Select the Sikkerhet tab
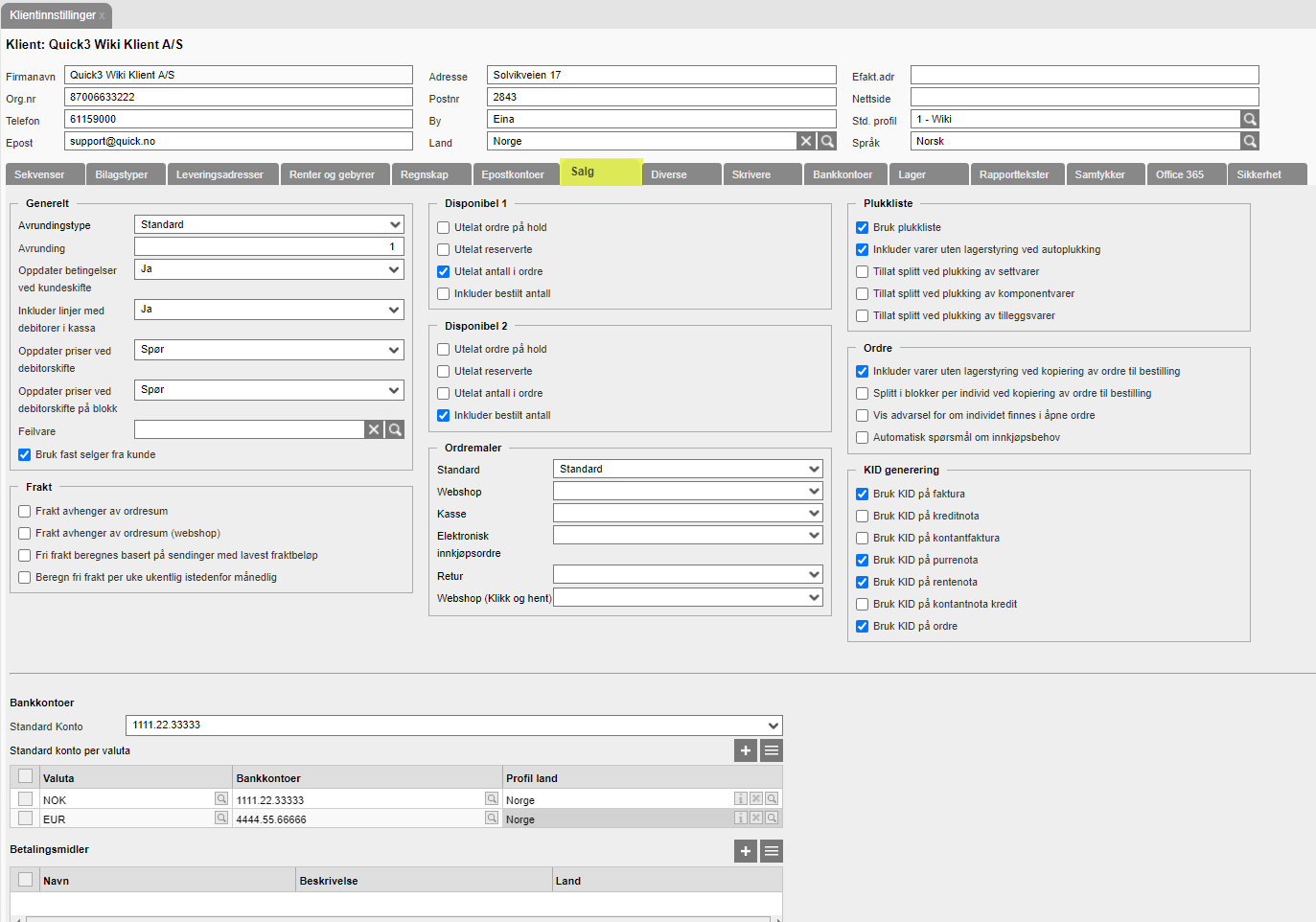The height and width of the screenshot is (922, 1316). tap(1267, 174)
